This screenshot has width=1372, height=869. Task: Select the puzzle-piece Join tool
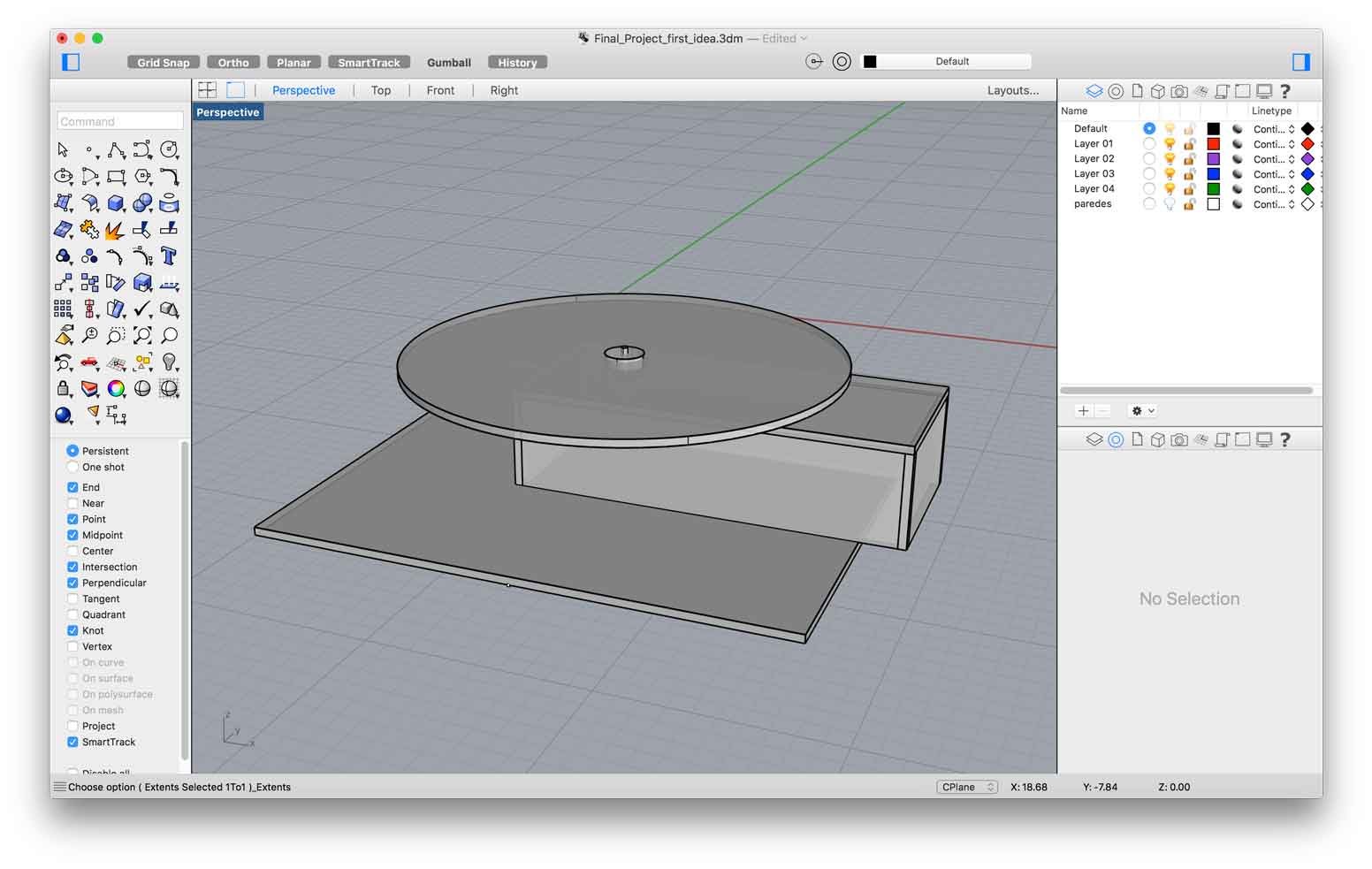[89, 229]
